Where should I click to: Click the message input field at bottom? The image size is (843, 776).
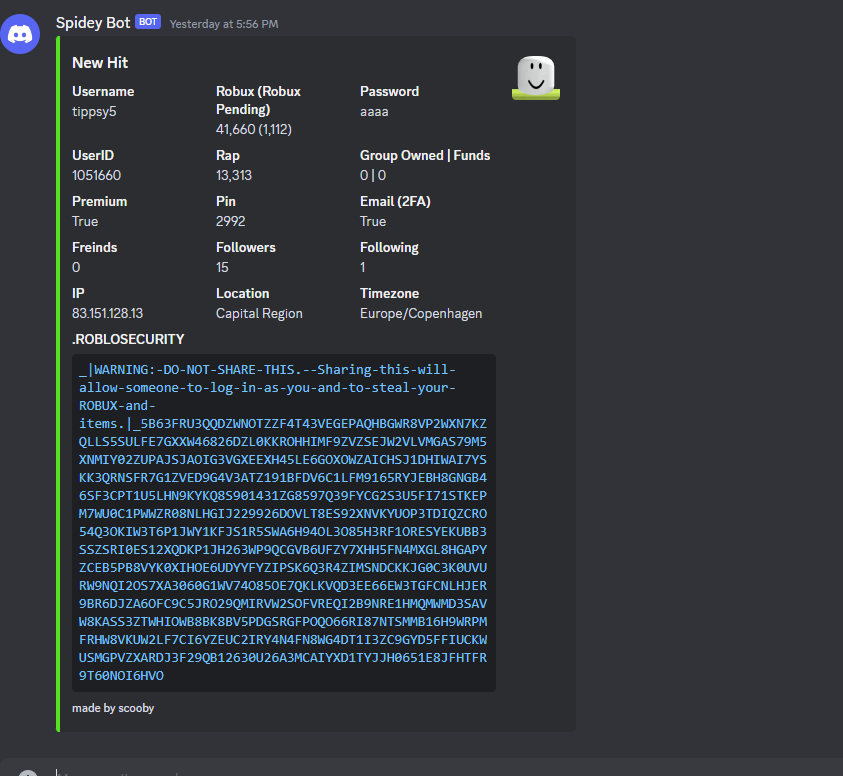(400, 770)
